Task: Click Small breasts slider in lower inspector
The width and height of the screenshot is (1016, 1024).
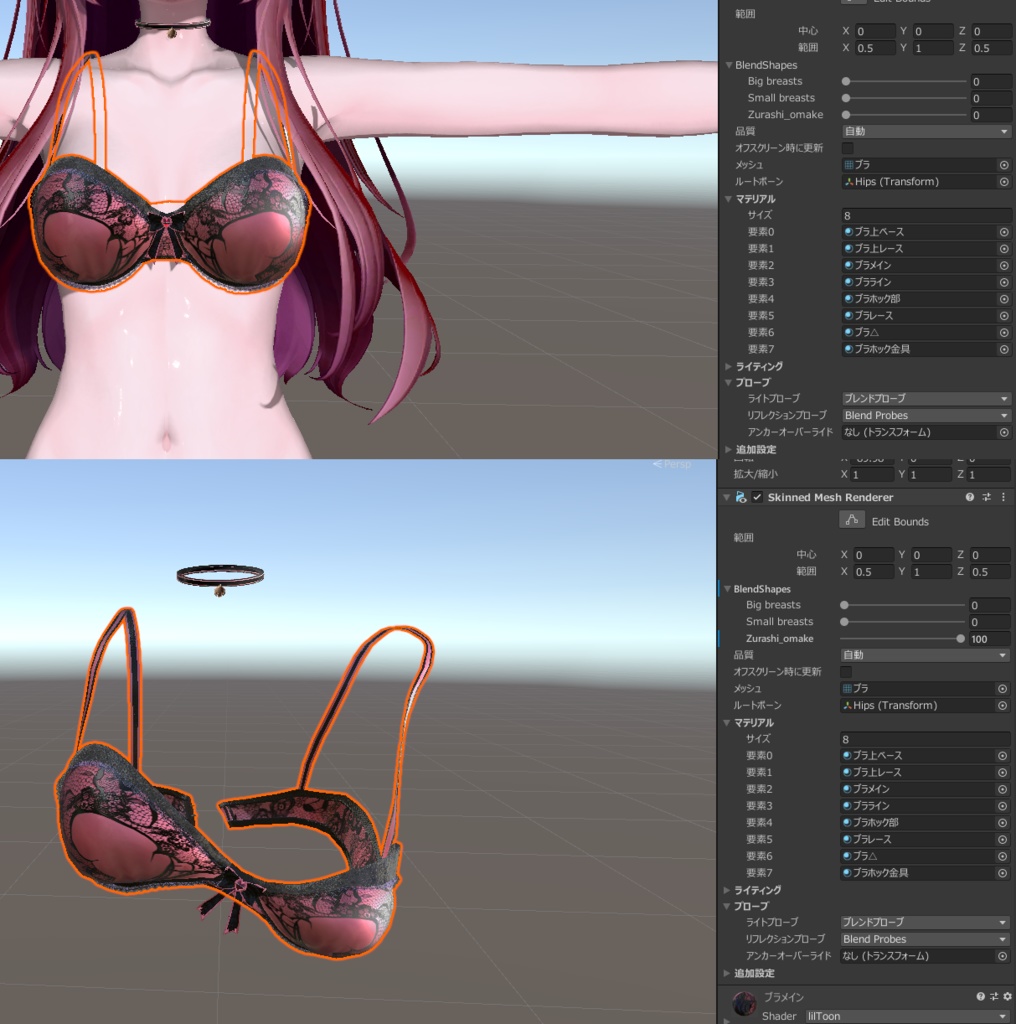Action: point(902,622)
